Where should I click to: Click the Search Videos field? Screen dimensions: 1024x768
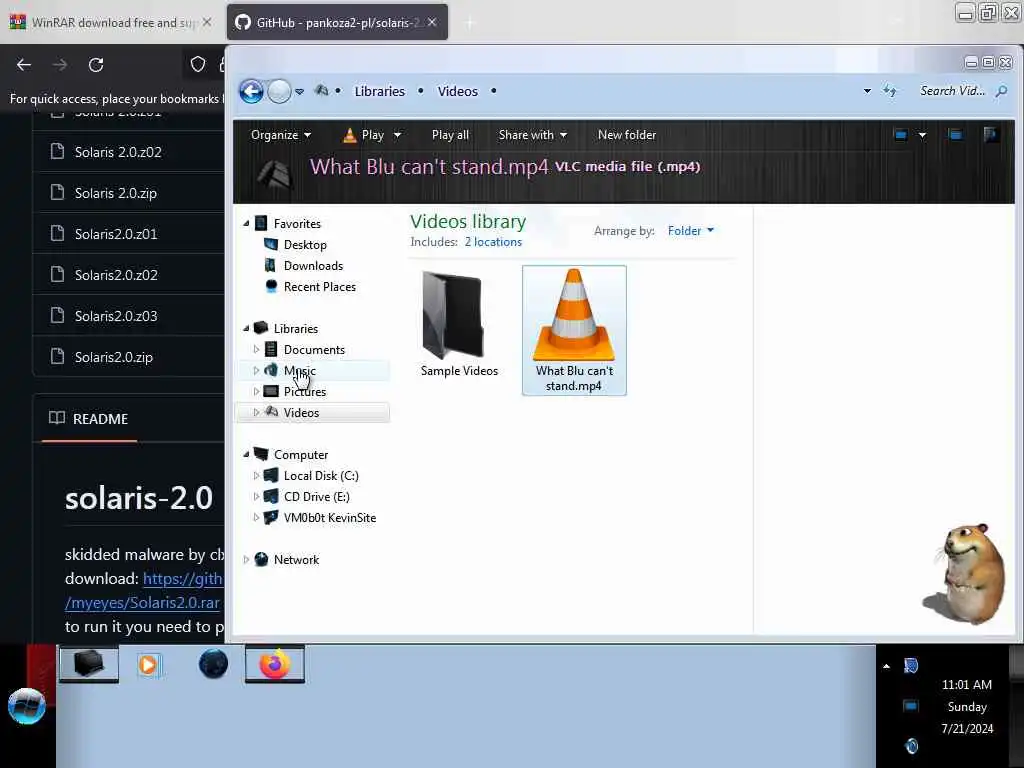coord(952,91)
